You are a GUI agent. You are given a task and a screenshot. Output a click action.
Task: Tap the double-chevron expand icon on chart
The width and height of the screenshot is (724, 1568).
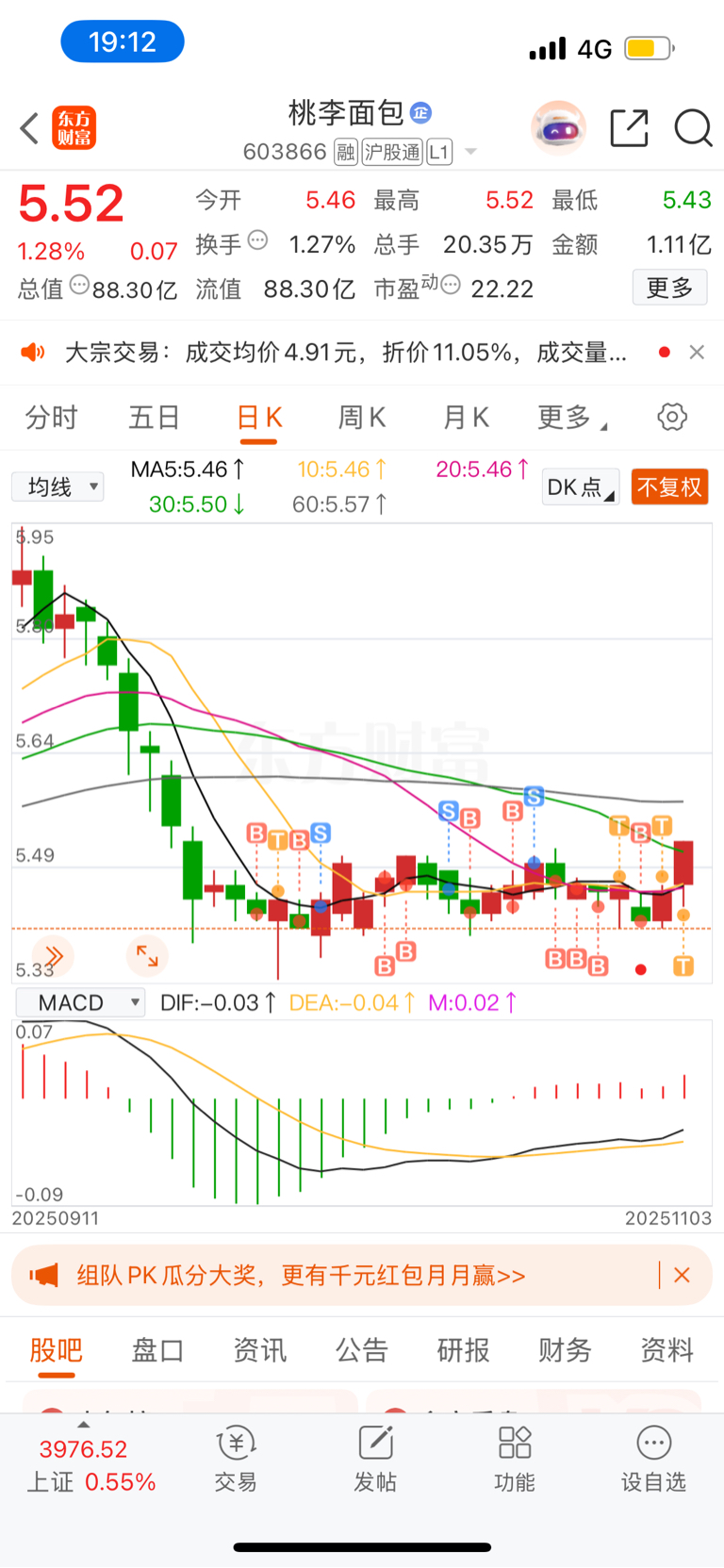[x=54, y=957]
